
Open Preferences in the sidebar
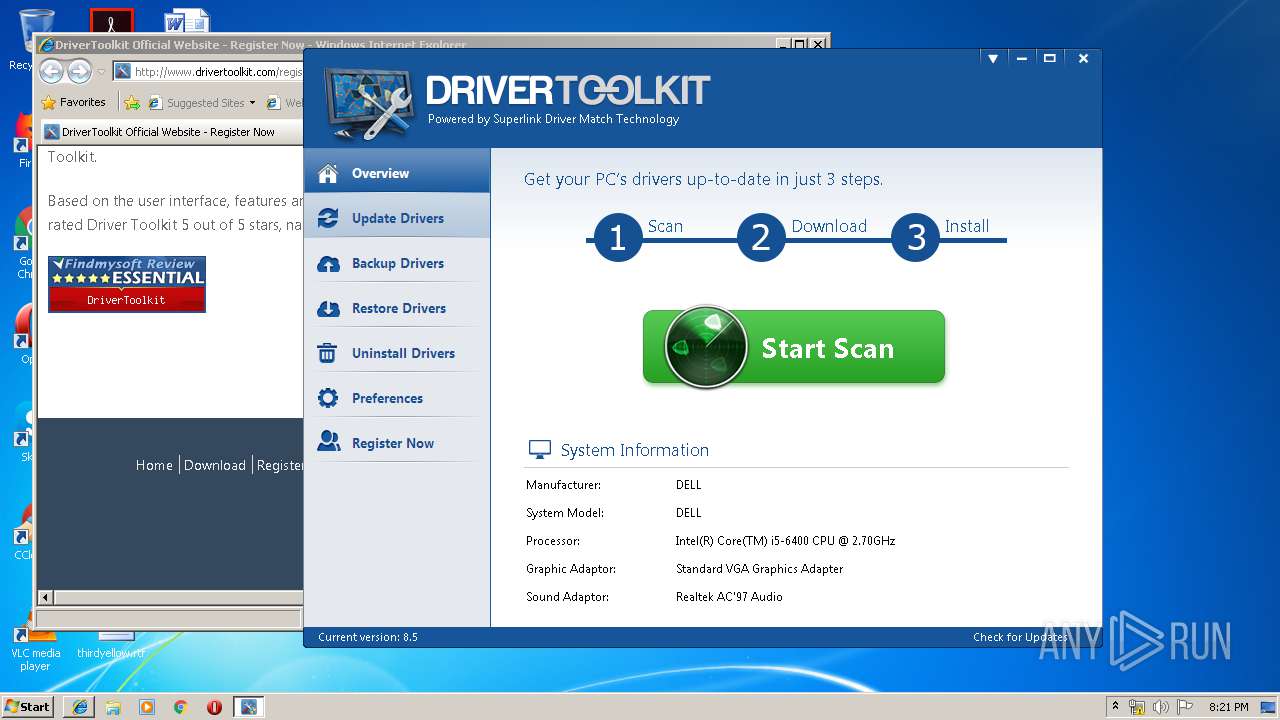pos(397,398)
